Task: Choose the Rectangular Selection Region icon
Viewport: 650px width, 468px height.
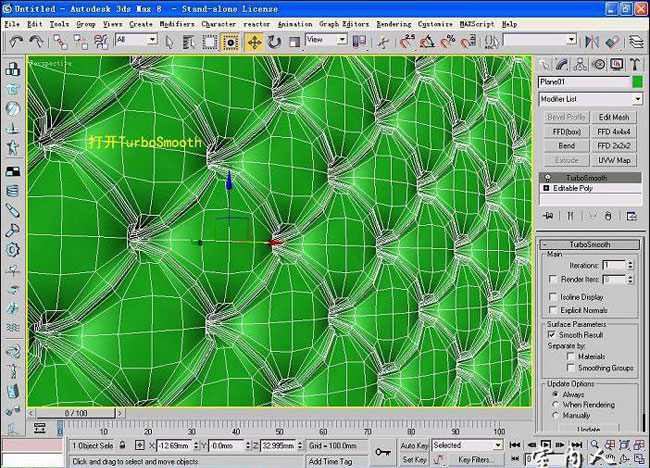Action: tap(209, 42)
